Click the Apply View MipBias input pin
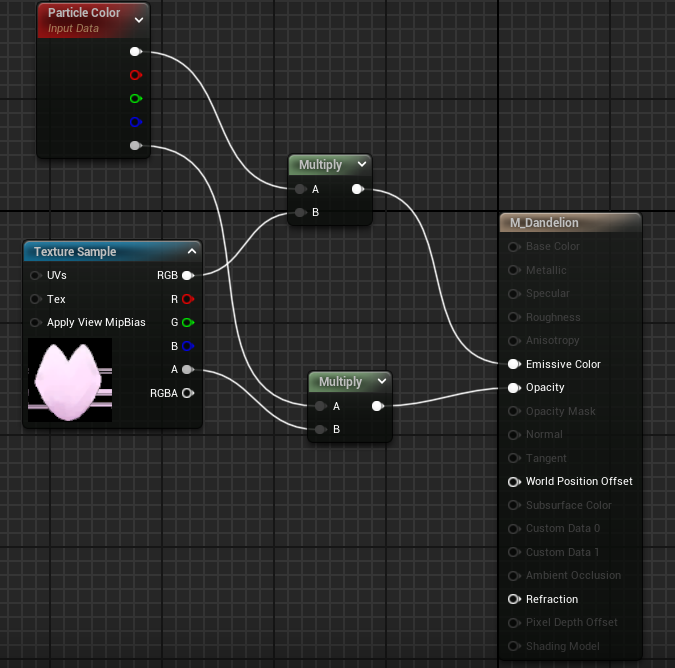This screenshot has height=668, width=675. pos(36,322)
